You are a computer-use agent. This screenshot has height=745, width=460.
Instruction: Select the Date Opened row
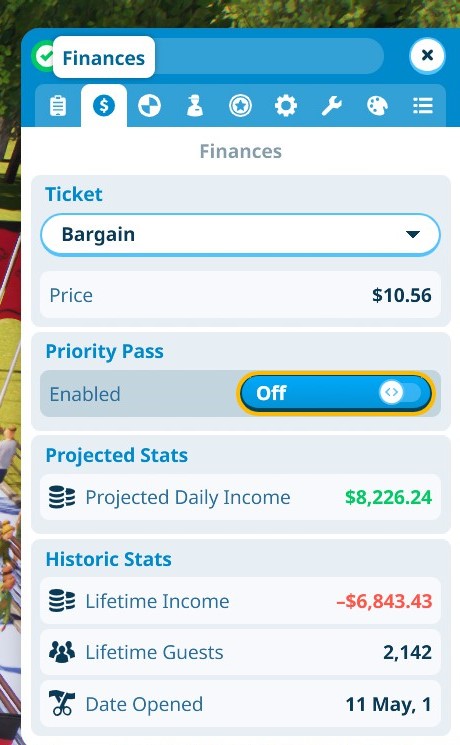(x=240, y=704)
